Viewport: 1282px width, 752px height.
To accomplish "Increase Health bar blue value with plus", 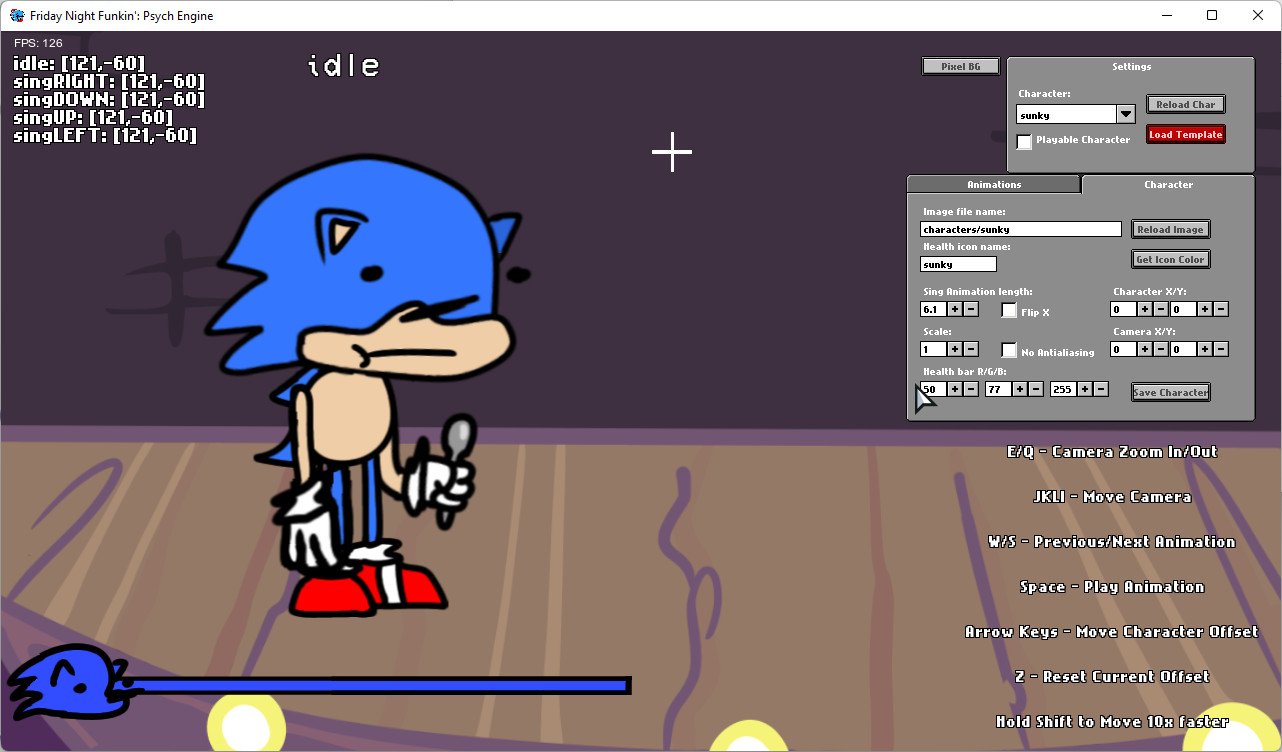I will pyautogui.click(x=1085, y=389).
